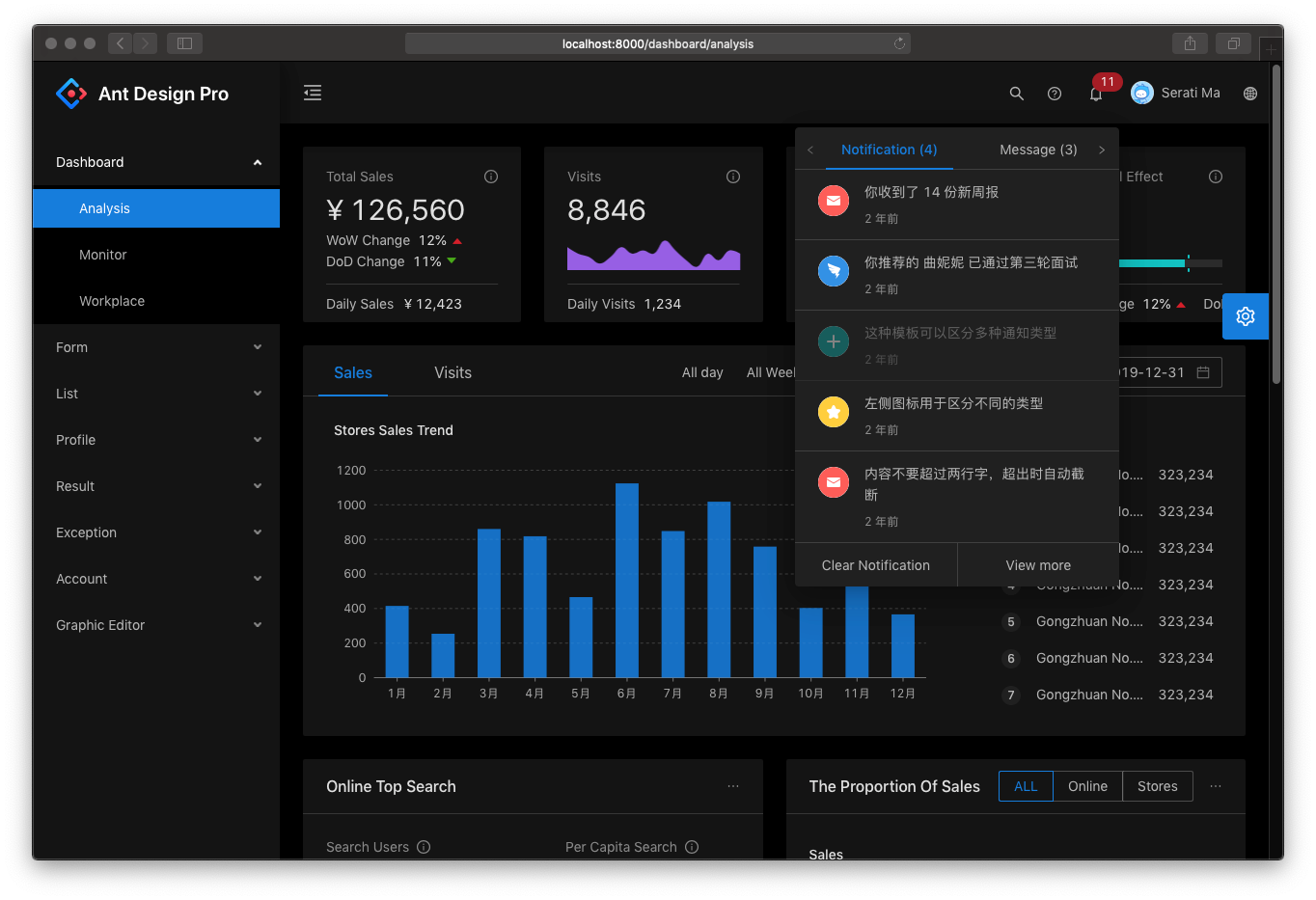Switch to the Message (3) tab
1316x900 pixels.
click(x=1038, y=150)
